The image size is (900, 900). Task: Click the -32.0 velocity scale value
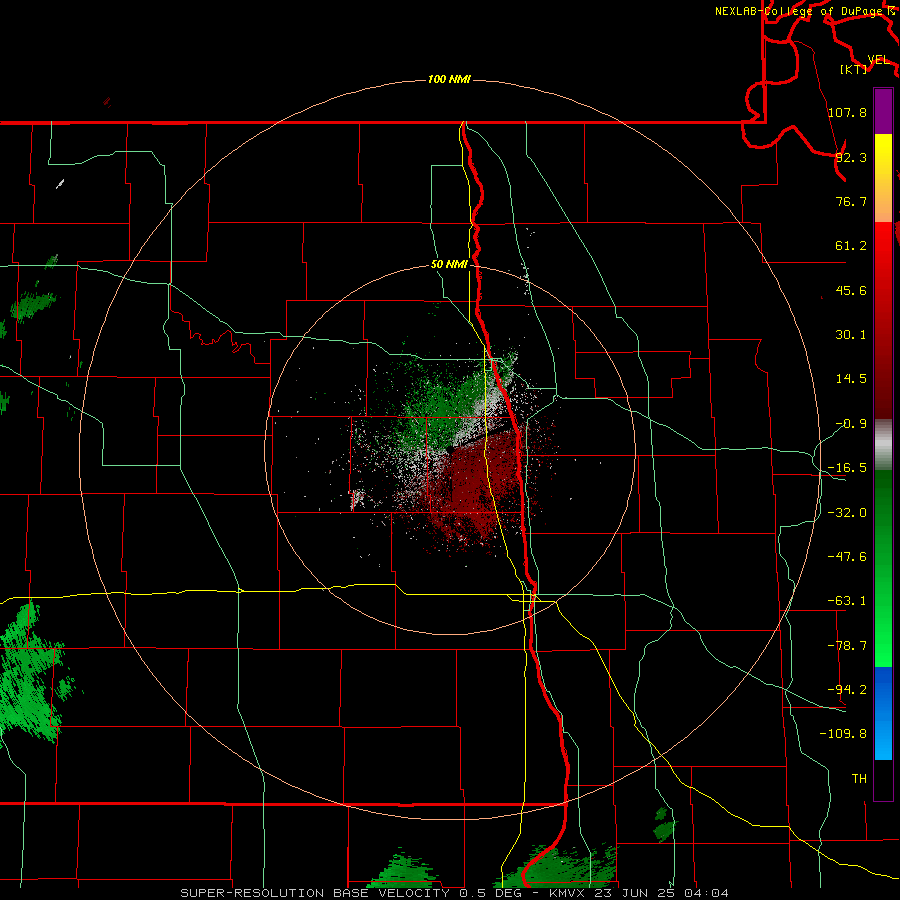coord(847,513)
